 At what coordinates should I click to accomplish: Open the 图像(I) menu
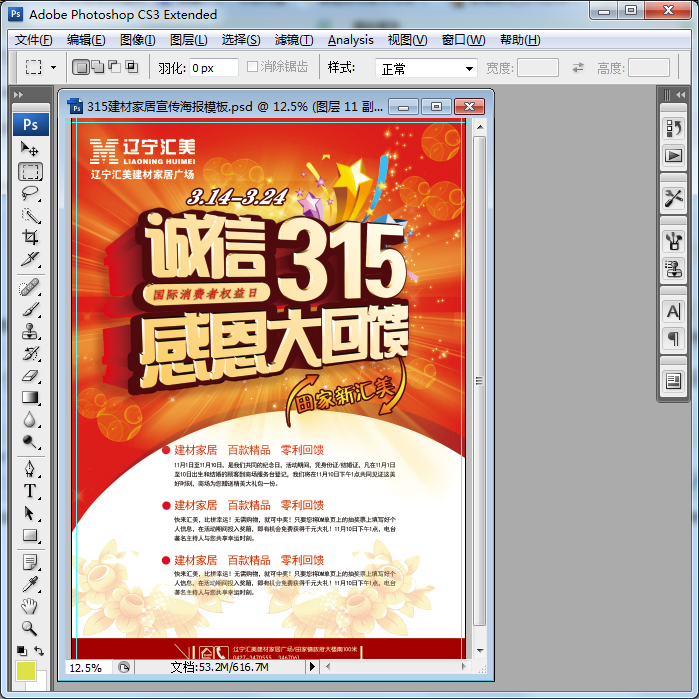(x=138, y=40)
